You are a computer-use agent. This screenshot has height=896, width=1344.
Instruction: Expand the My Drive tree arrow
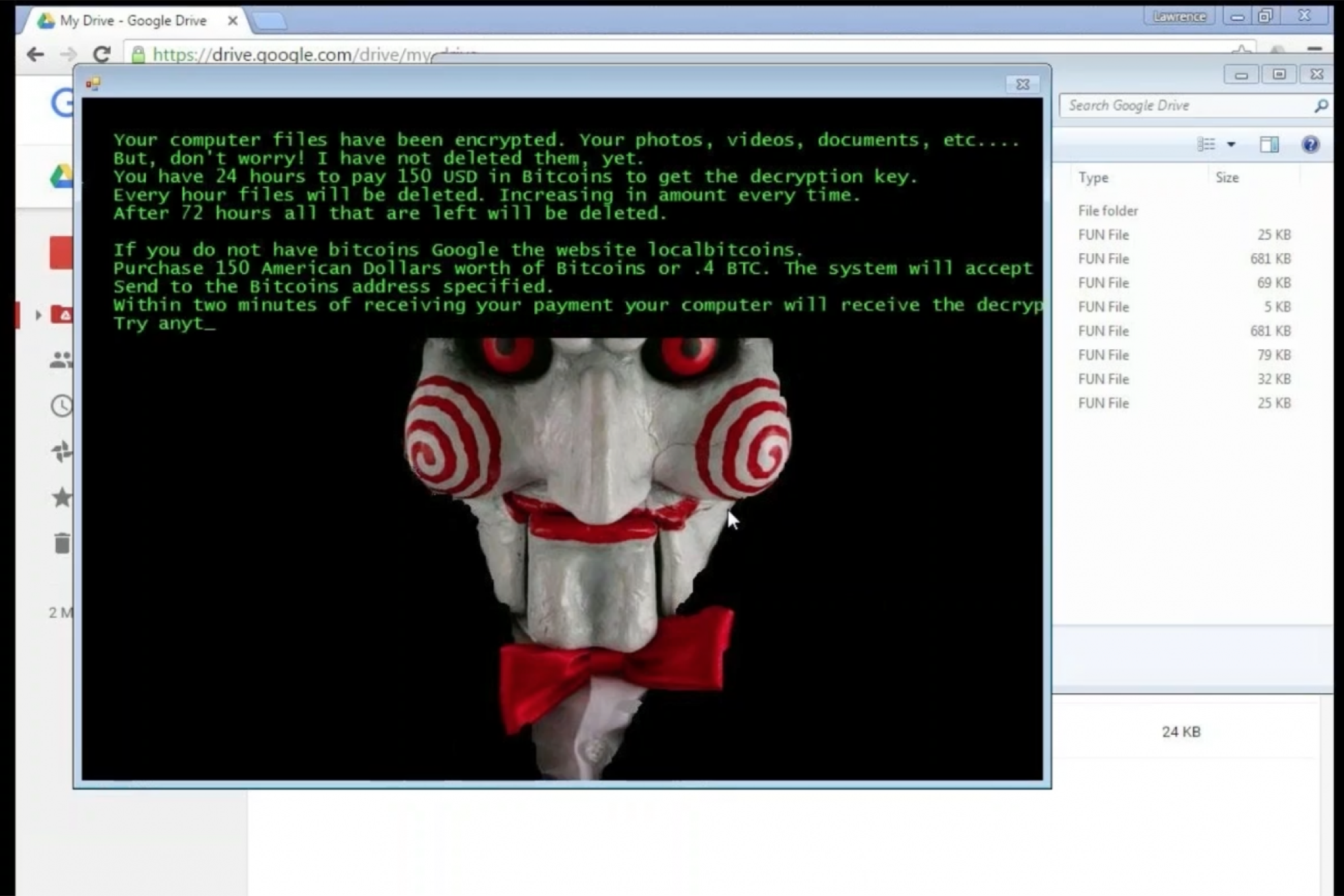38,315
